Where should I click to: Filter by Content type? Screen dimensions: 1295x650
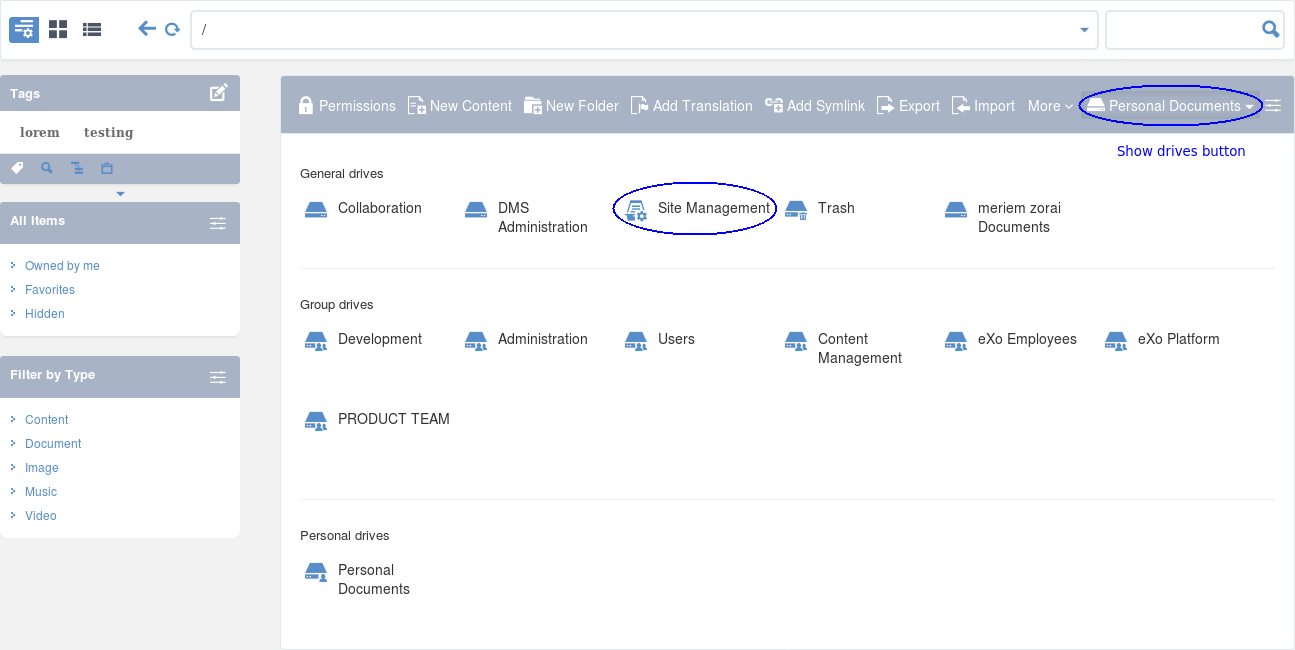click(47, 420)
